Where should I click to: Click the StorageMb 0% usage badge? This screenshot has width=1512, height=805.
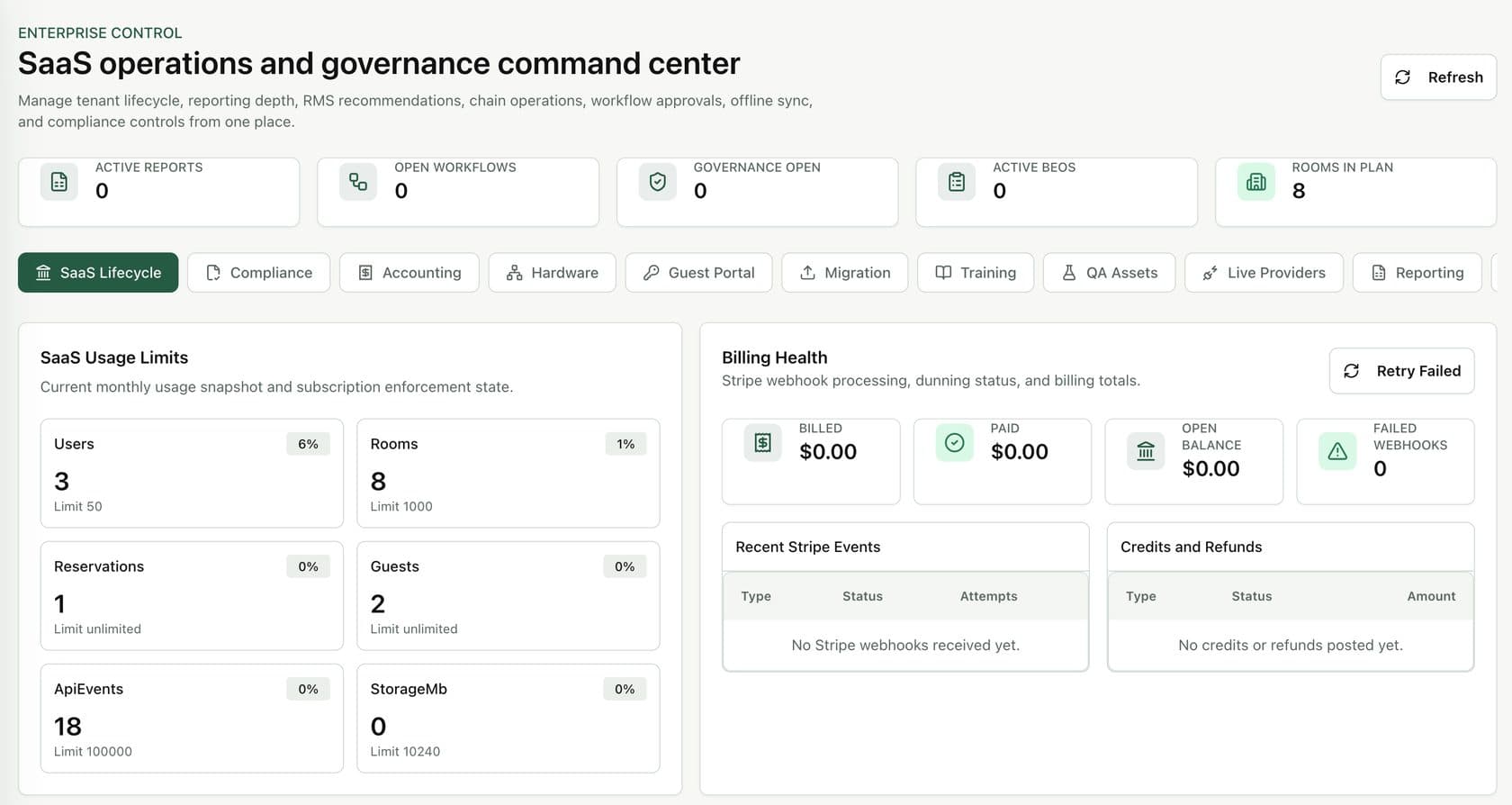coord(625,689)
